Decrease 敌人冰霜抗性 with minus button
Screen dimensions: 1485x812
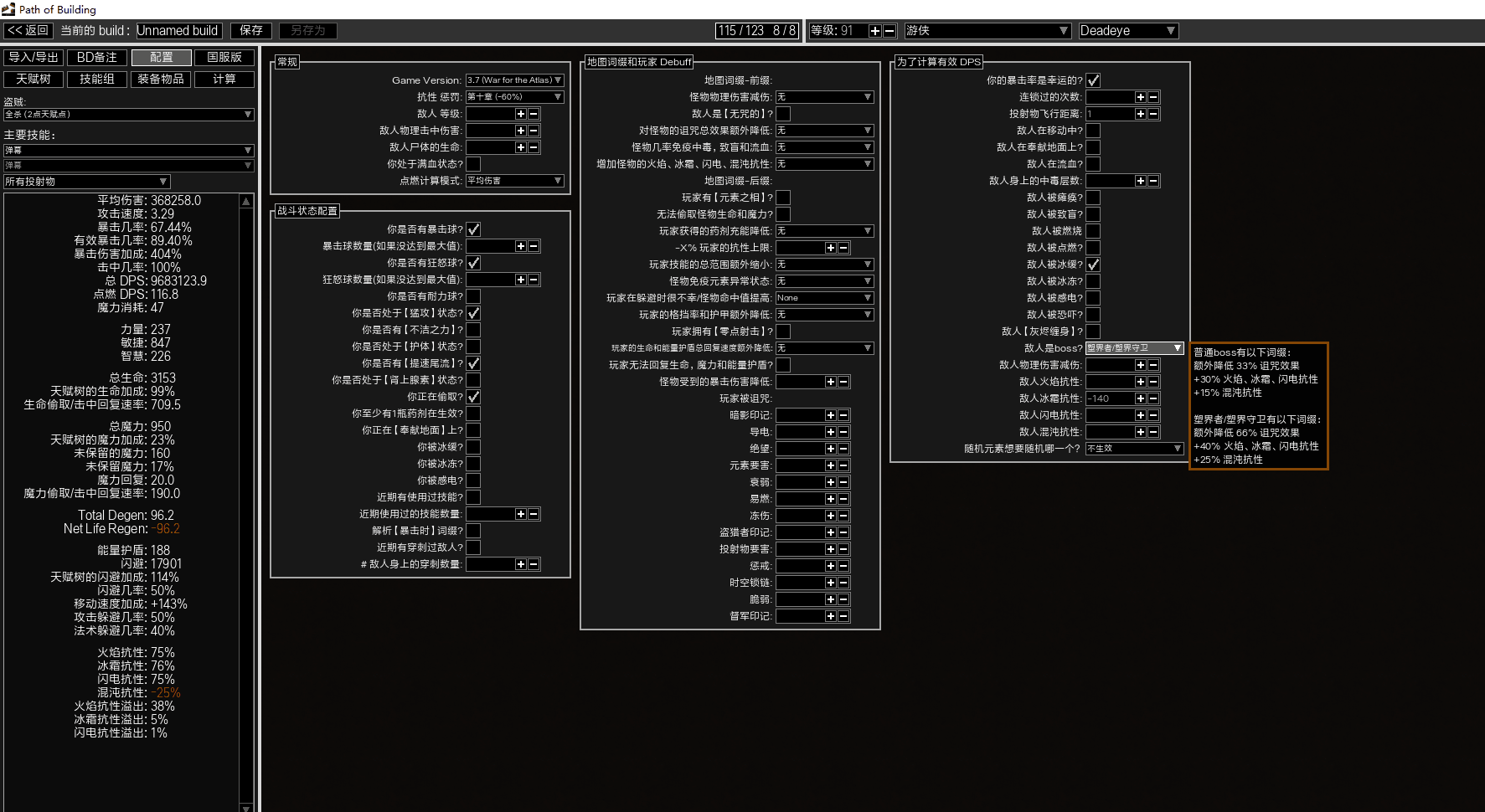coord(1153,398)
